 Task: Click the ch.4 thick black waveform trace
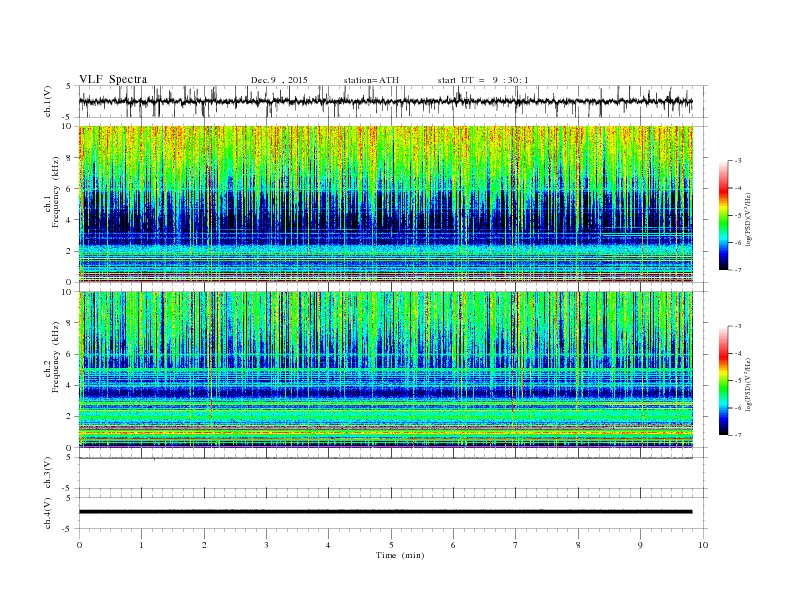click(385, 512)
